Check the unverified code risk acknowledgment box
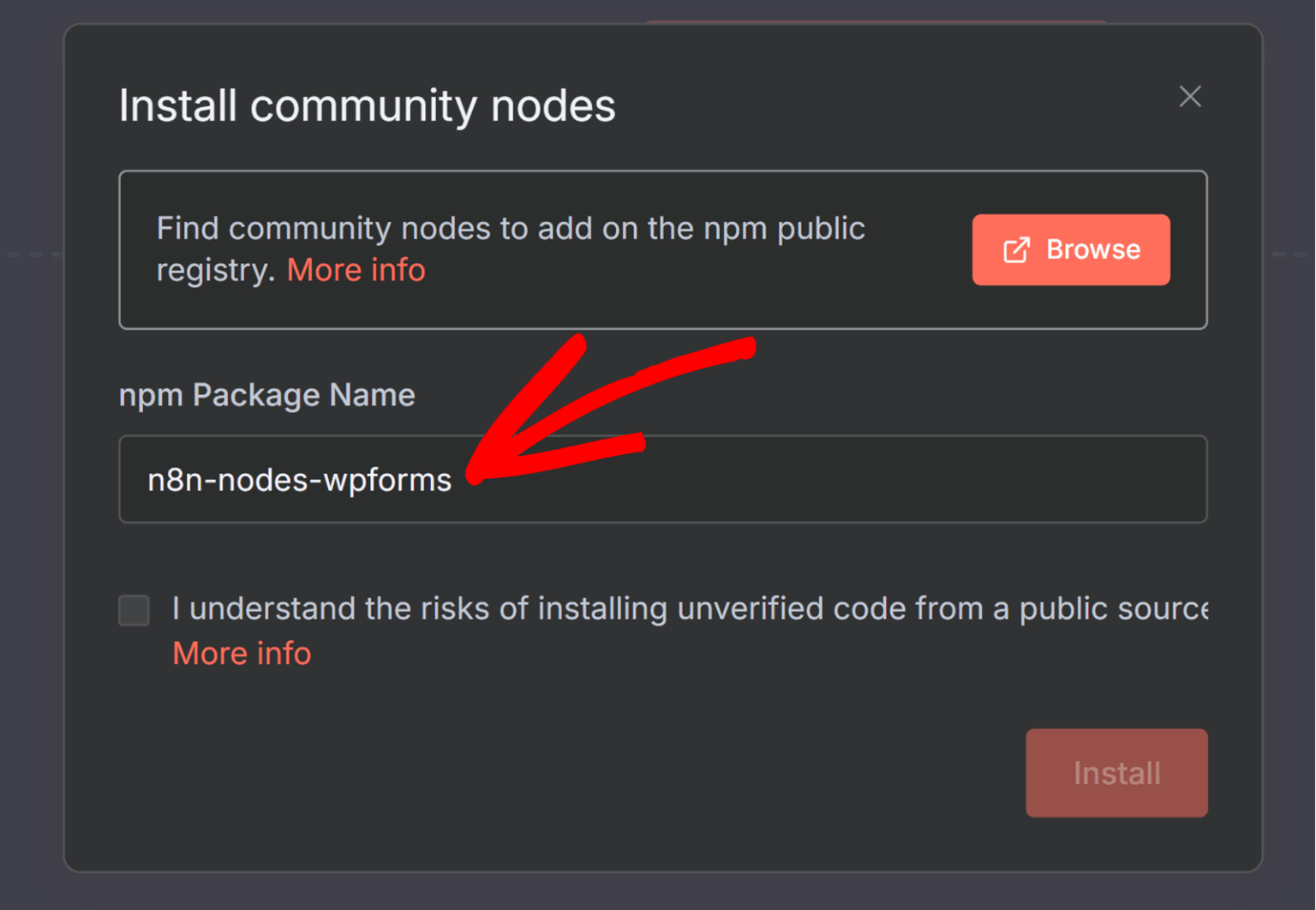Viewport: 1316px width, 910px height. click(x=134, y=610)
